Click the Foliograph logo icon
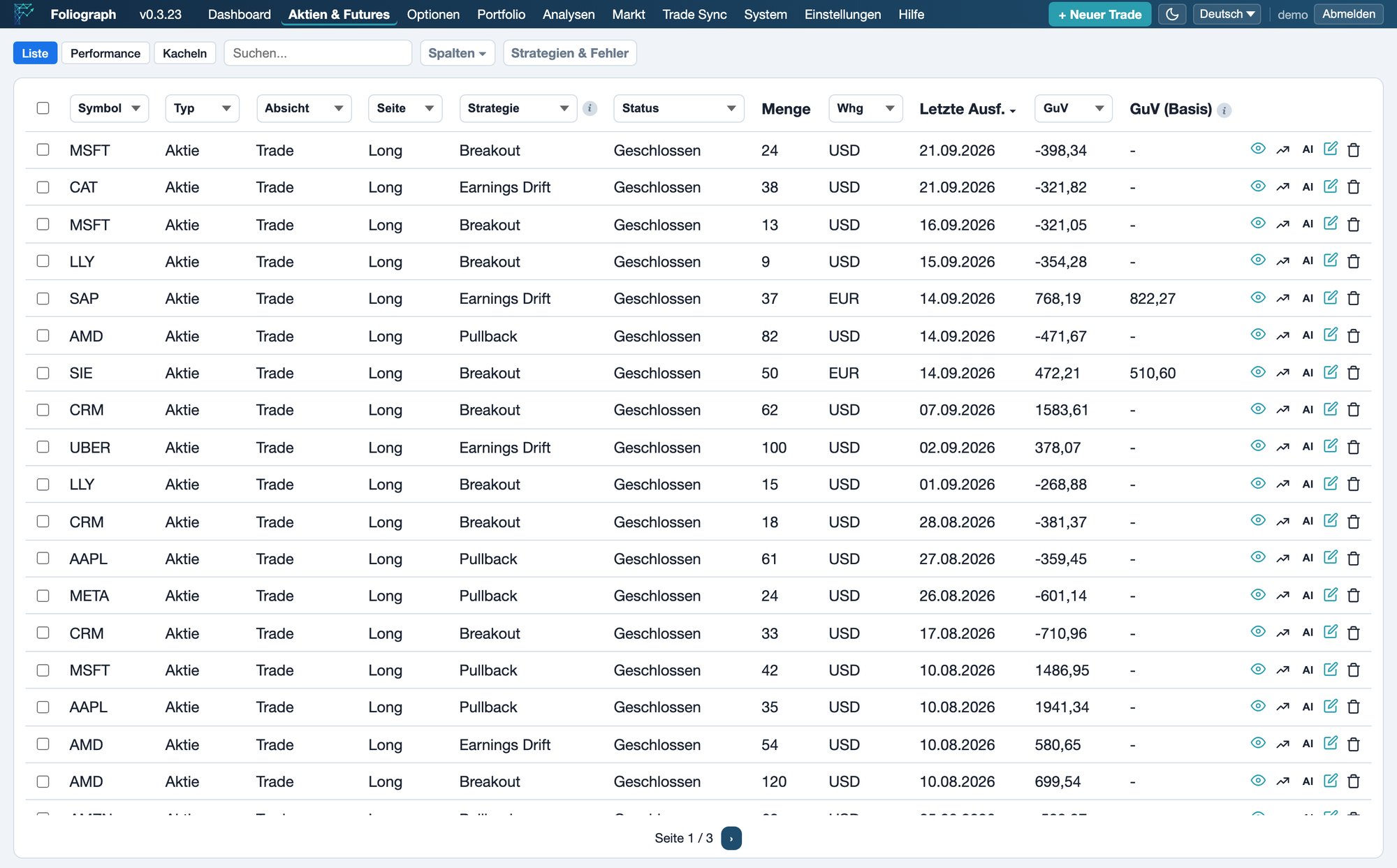Image resolution: width=1397 pixels, height=868 pixels. click(x=24, y=14)
